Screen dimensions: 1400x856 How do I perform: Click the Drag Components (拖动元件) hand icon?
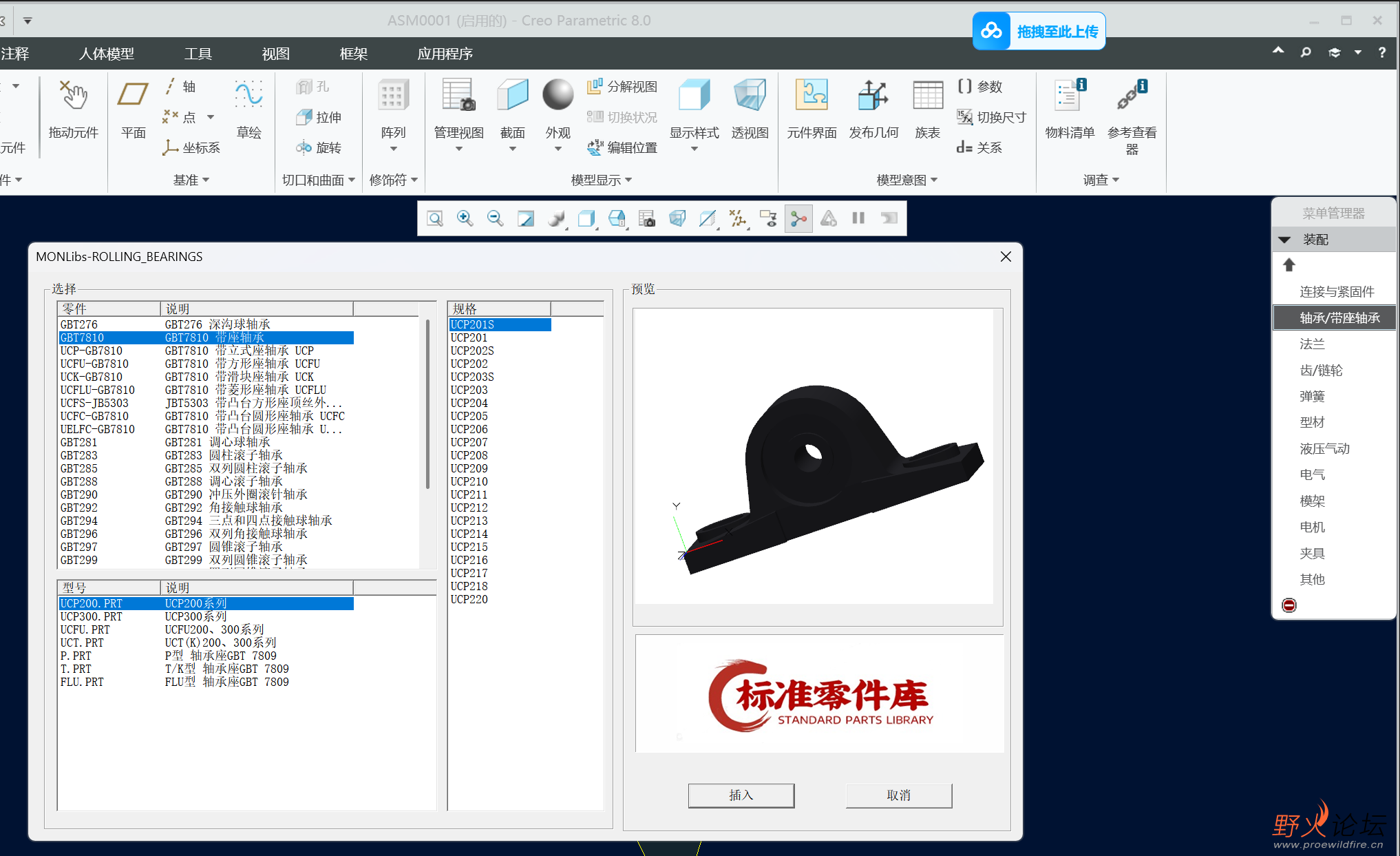click(x=73, y=96)
